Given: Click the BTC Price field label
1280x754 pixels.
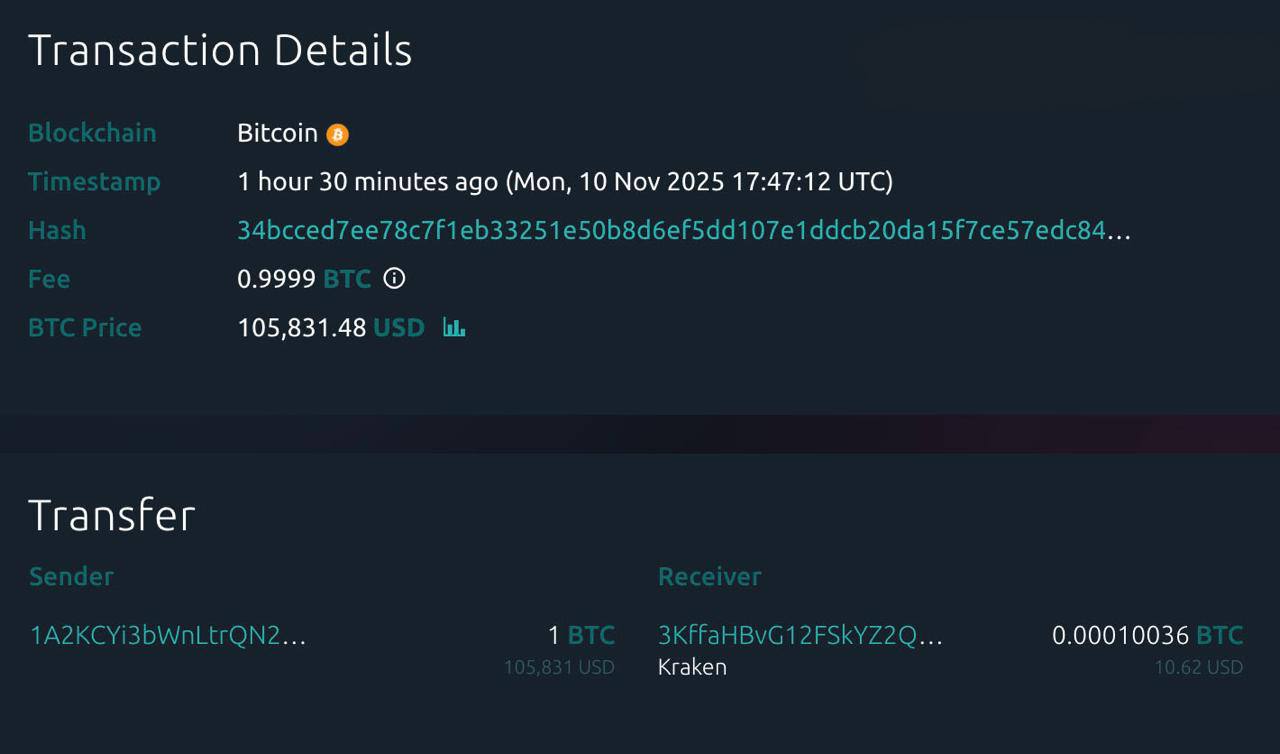Looking at the screenshot, I should pyautogui.click(x=85, y=328).
